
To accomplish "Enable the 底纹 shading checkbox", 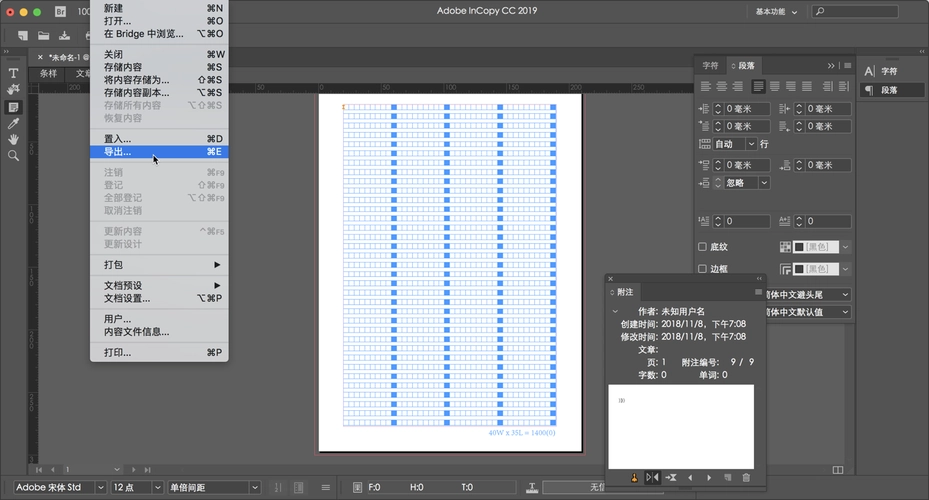I will (x=702, y=247).
